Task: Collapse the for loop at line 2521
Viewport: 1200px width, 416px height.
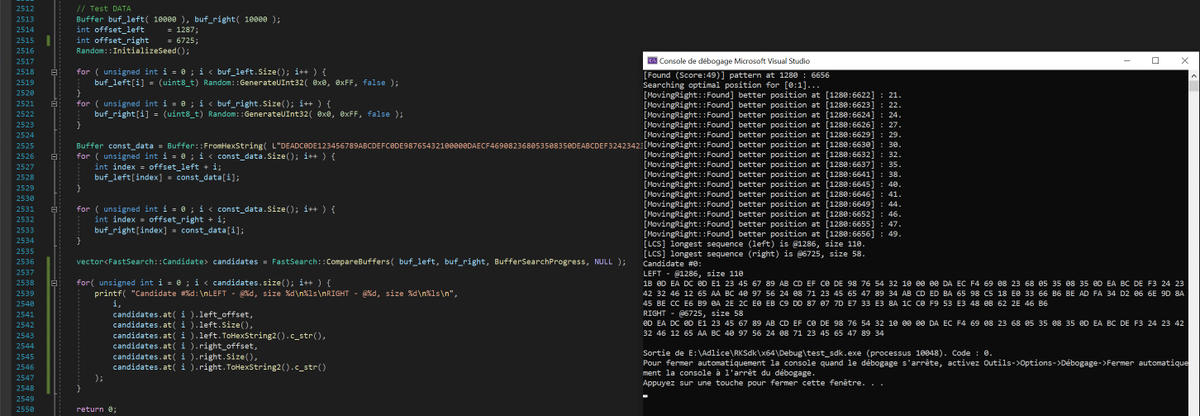Action: tap(52, 104)
